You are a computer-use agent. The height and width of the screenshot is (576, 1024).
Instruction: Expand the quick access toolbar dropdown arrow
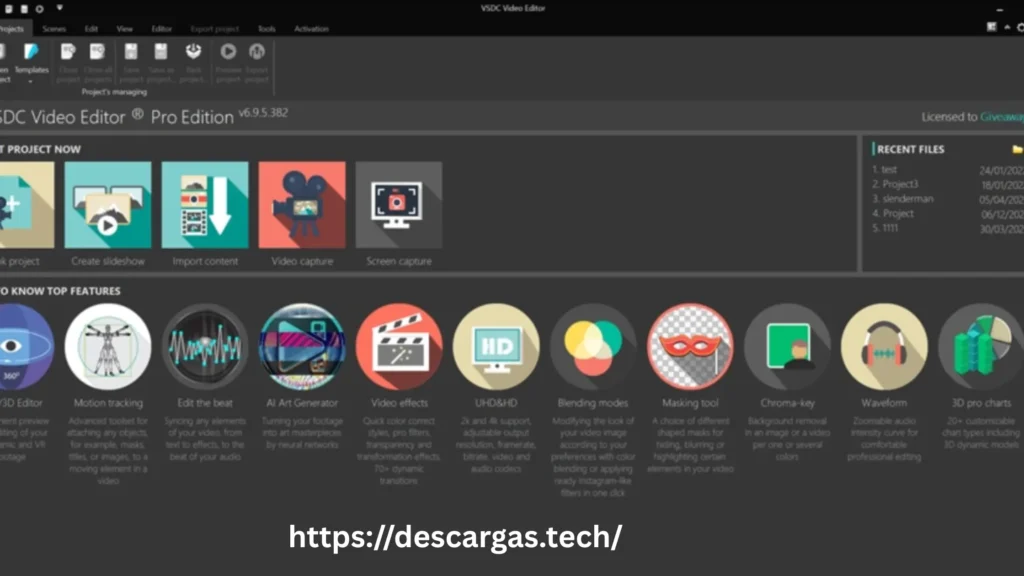(59, 8)
